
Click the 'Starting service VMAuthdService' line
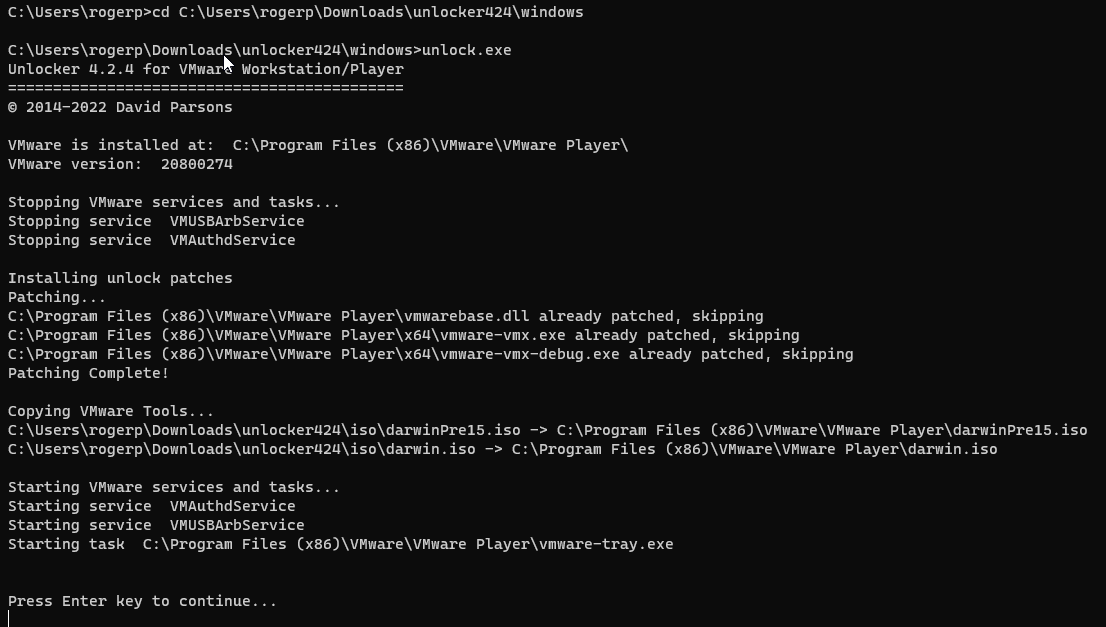152,506
